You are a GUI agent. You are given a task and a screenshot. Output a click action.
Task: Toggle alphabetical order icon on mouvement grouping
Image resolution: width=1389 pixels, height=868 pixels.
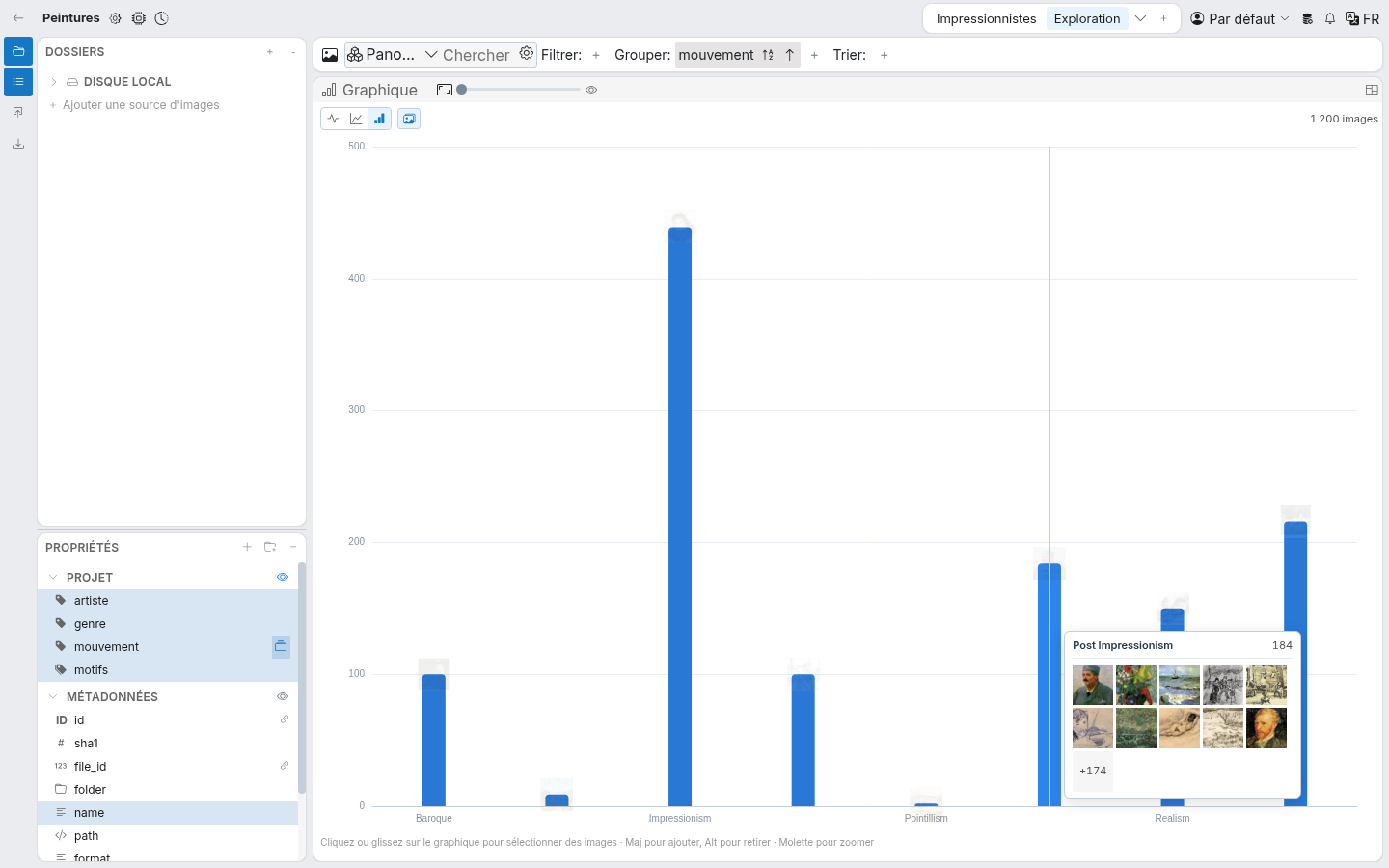768,55
